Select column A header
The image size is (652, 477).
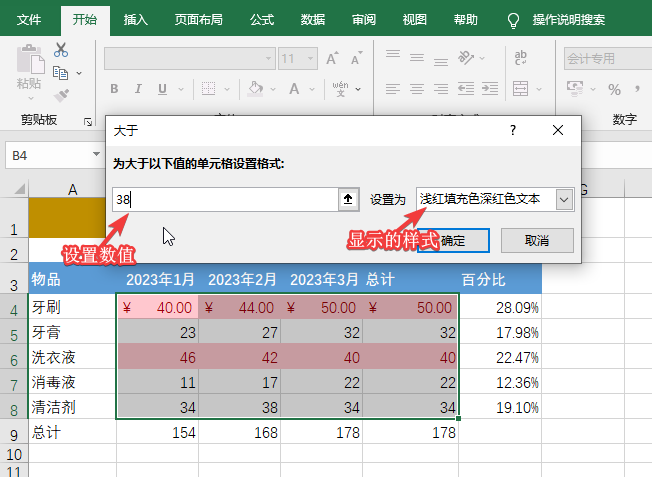[x=72, y=189]
